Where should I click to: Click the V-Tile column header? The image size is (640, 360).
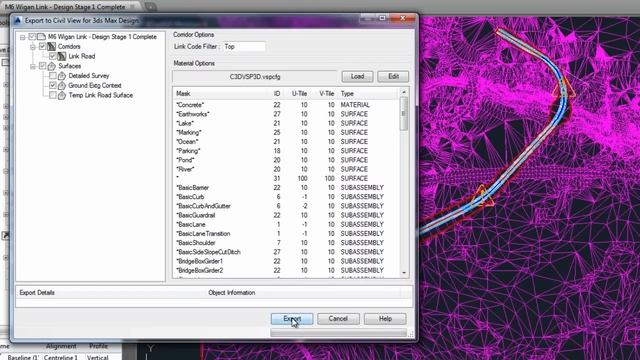(327, 93)
